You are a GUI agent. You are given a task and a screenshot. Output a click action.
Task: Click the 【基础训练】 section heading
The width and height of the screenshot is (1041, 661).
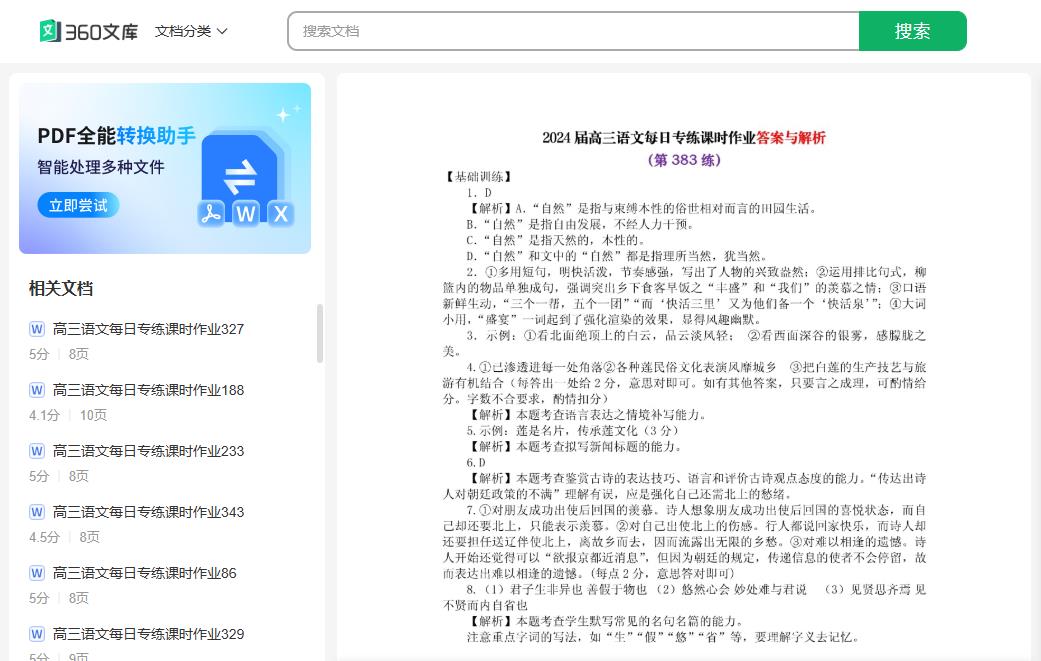click(x=479, y=177)
